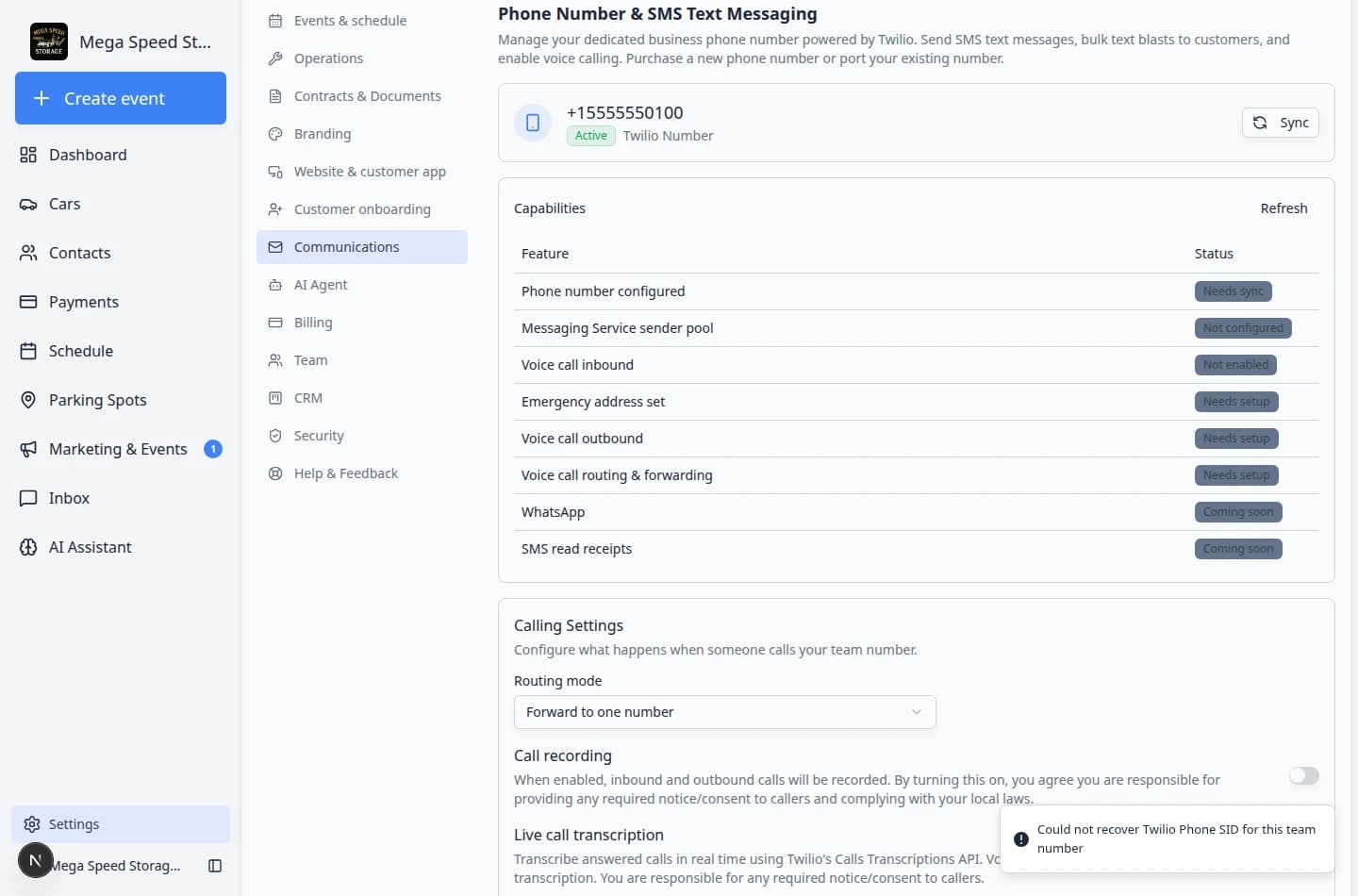This screenshot has height=896, width=1358.
Task: Click the Marketing & Events notification badge
Action: coord(213,449)
